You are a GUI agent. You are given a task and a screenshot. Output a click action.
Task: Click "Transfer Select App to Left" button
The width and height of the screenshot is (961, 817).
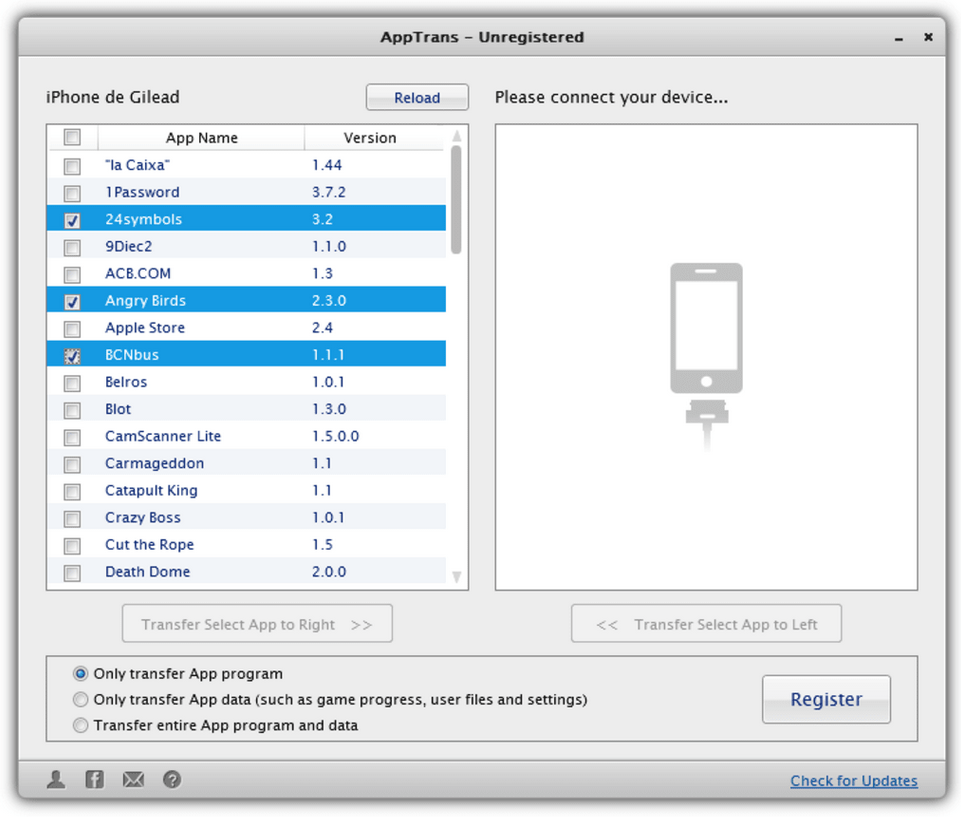pos(706,624)
